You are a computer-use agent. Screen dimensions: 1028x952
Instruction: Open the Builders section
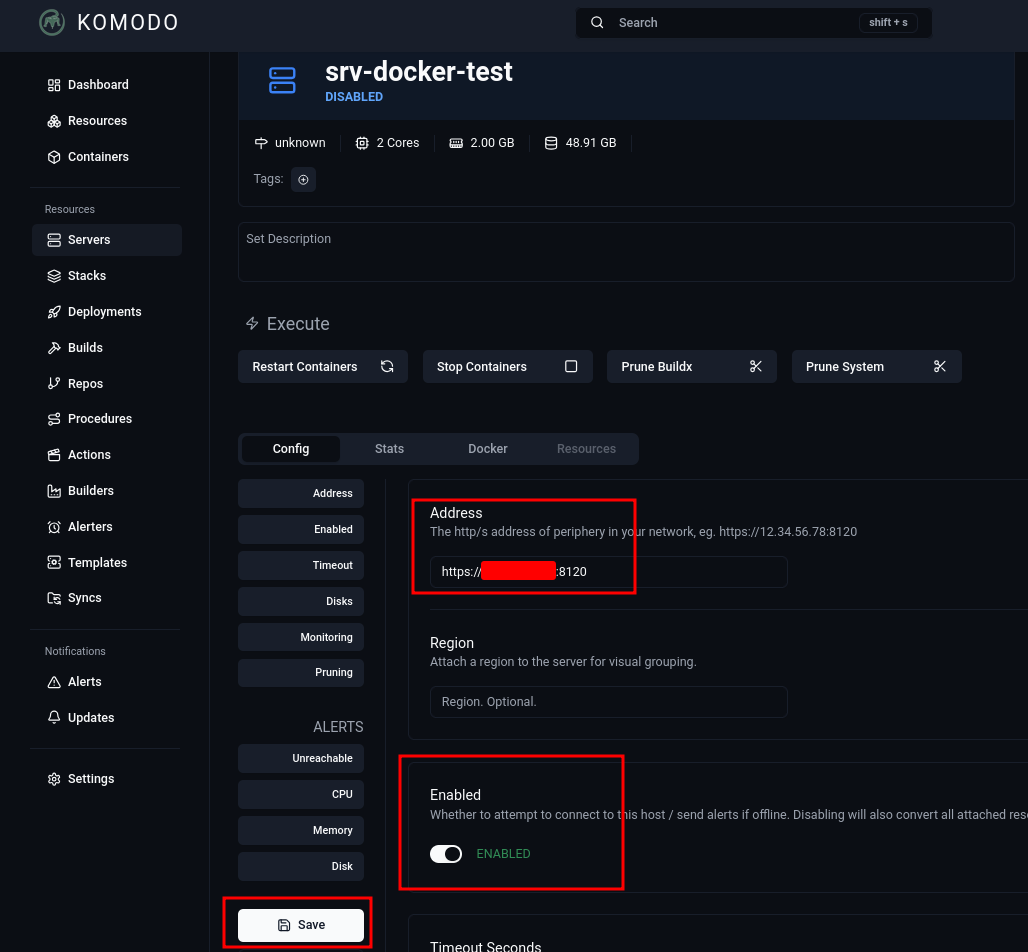click(81, 491)
